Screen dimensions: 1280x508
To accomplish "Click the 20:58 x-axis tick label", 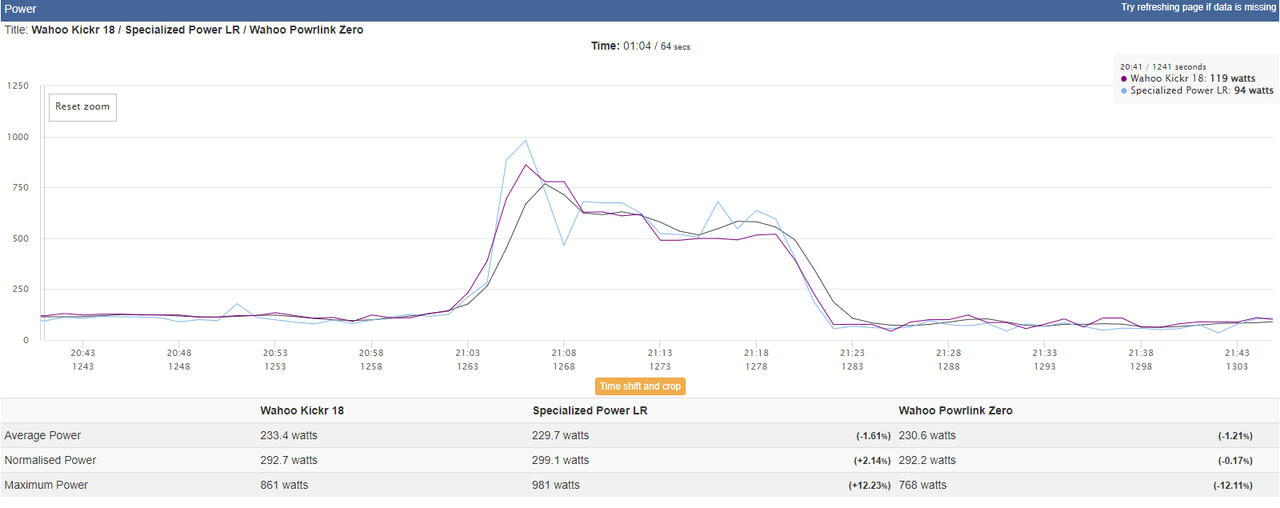I will click(371, 353).
